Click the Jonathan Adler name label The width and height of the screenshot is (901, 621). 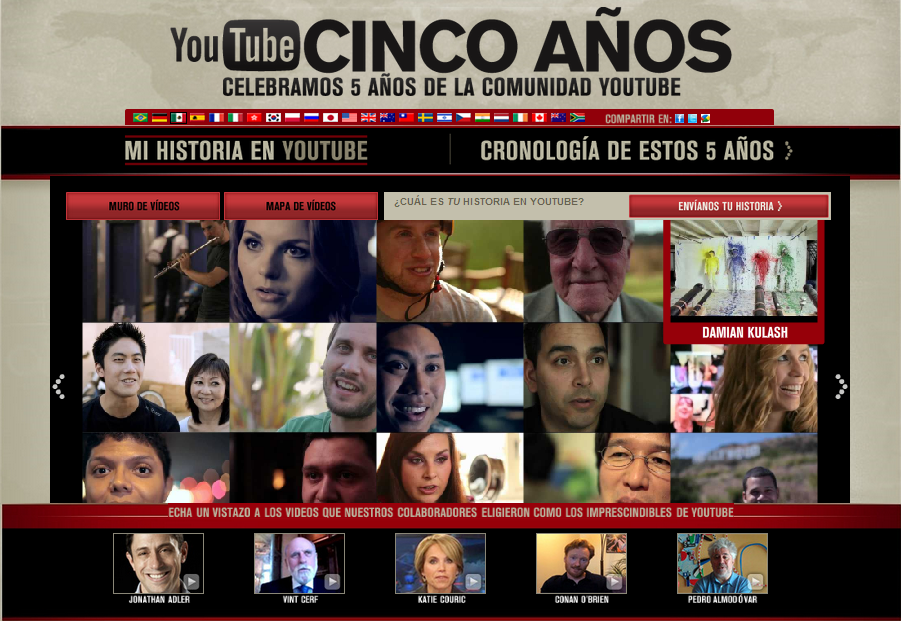[x=159, y=600]
